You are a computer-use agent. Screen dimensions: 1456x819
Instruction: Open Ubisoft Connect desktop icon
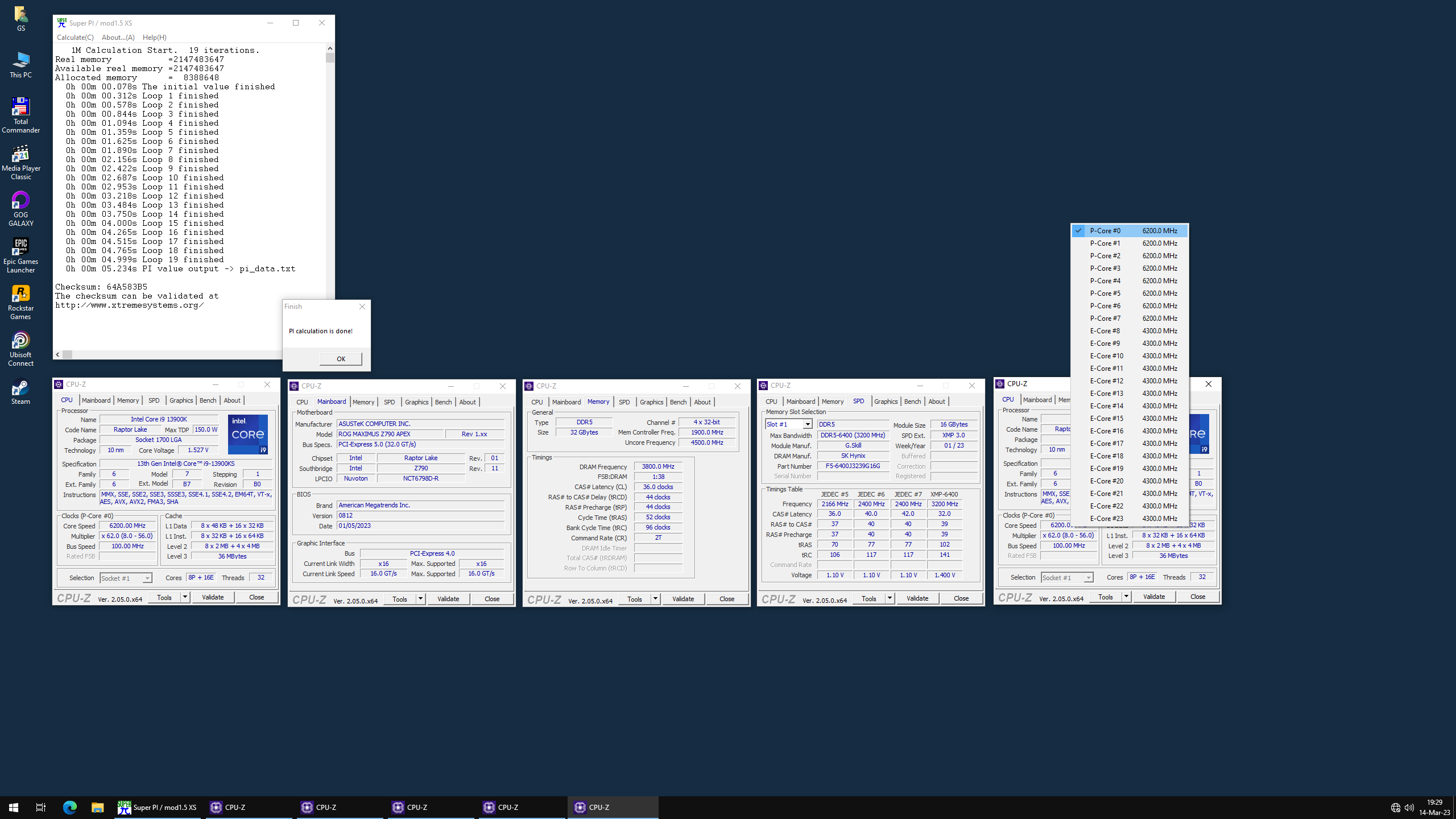coord(20,349)
